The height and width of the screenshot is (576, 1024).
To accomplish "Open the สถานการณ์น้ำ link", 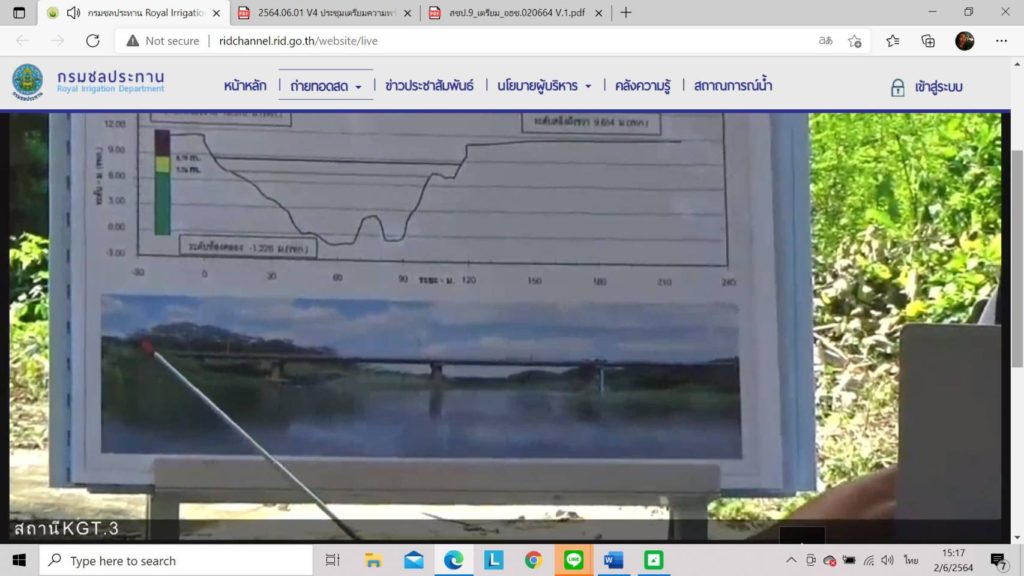I will [733, 86].
